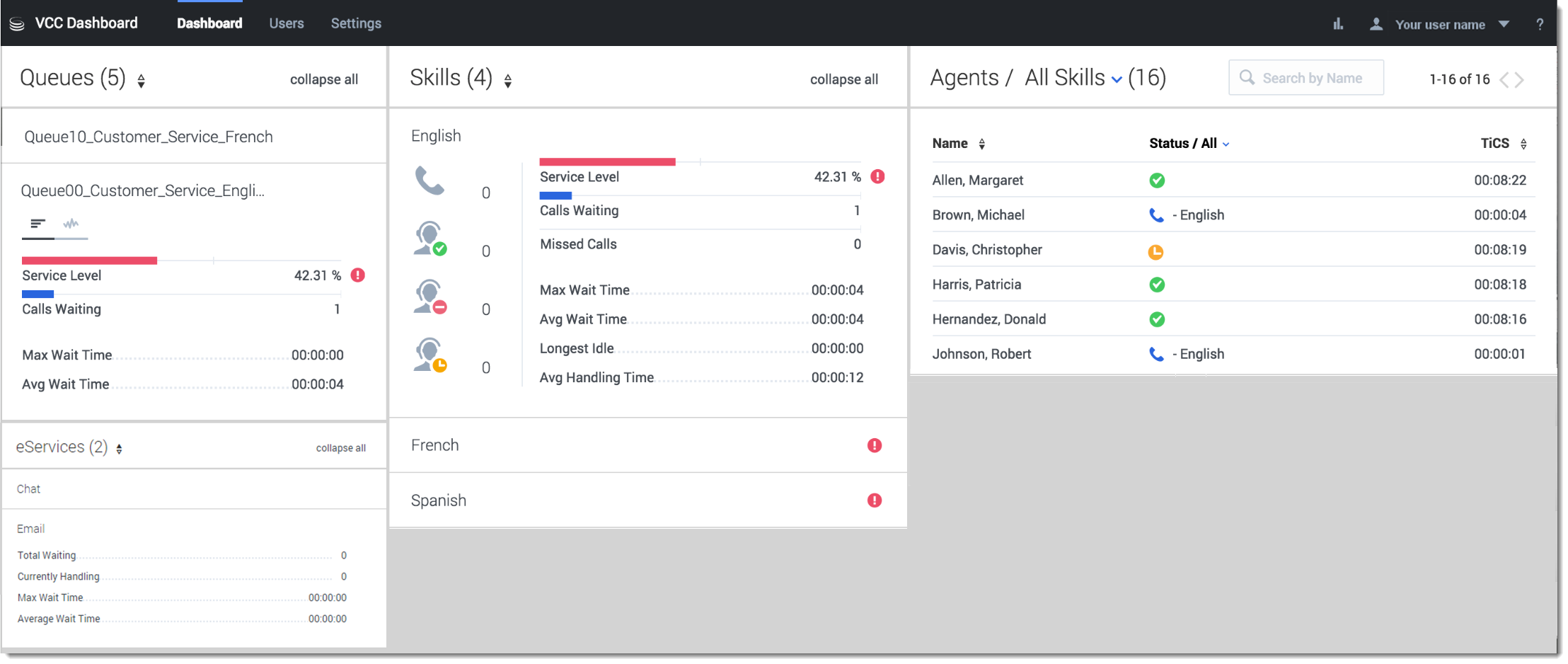
Task: Collapse all Skills panels
Action: click(x=843, y=79)
